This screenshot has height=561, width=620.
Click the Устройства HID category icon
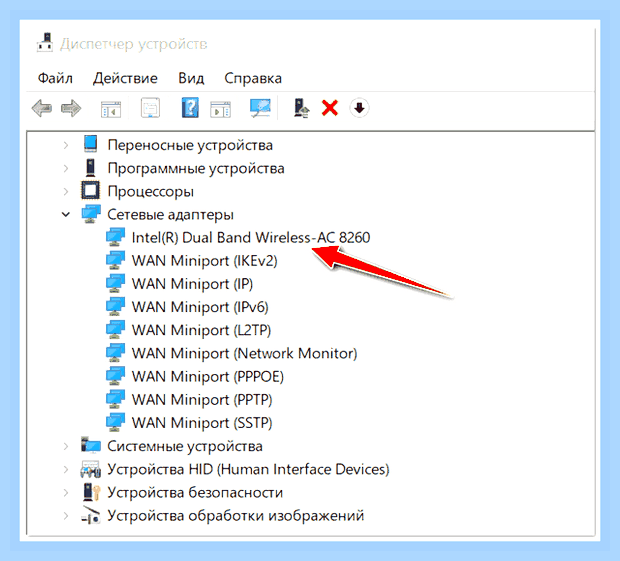point(91,469)
